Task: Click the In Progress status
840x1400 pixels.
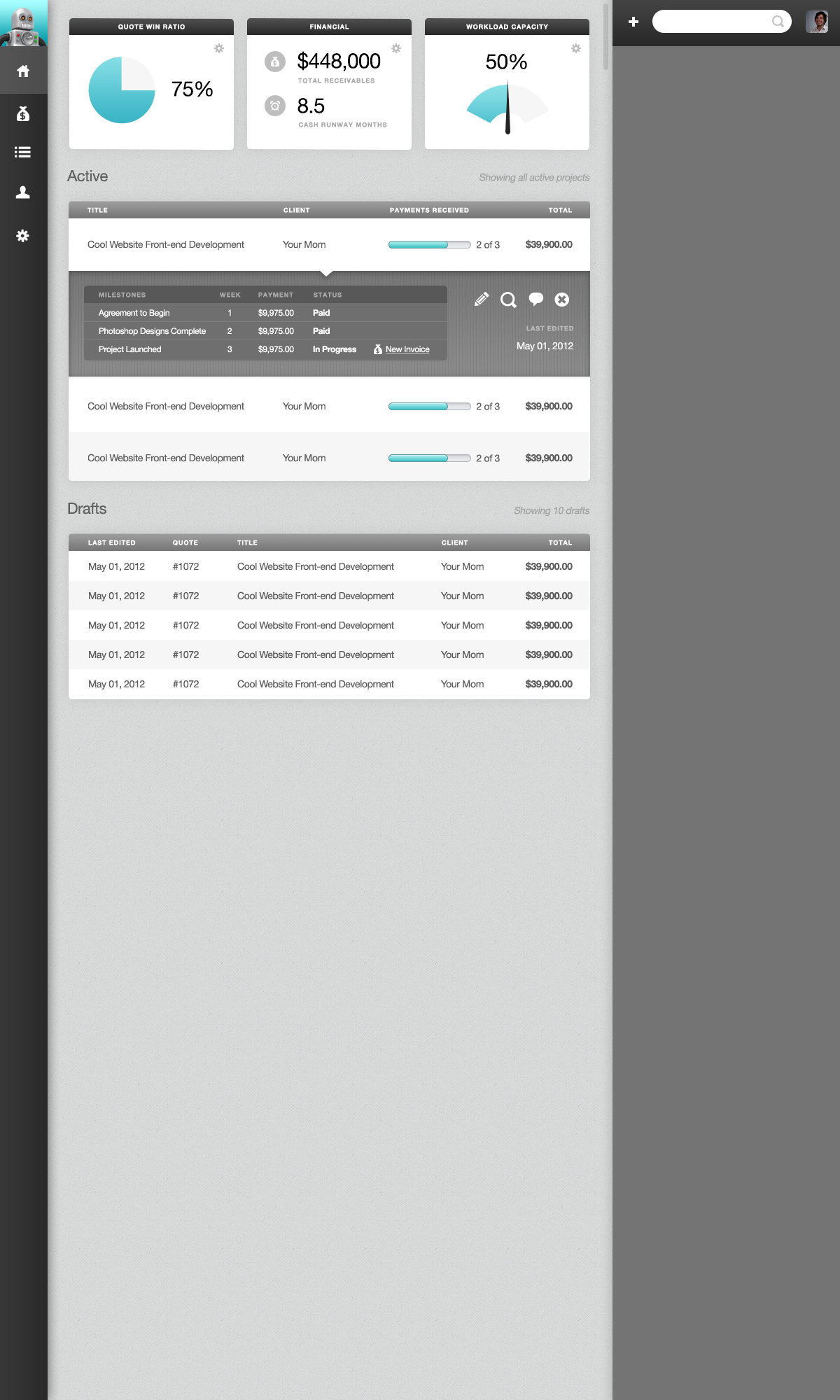Action: pos(335,349)
